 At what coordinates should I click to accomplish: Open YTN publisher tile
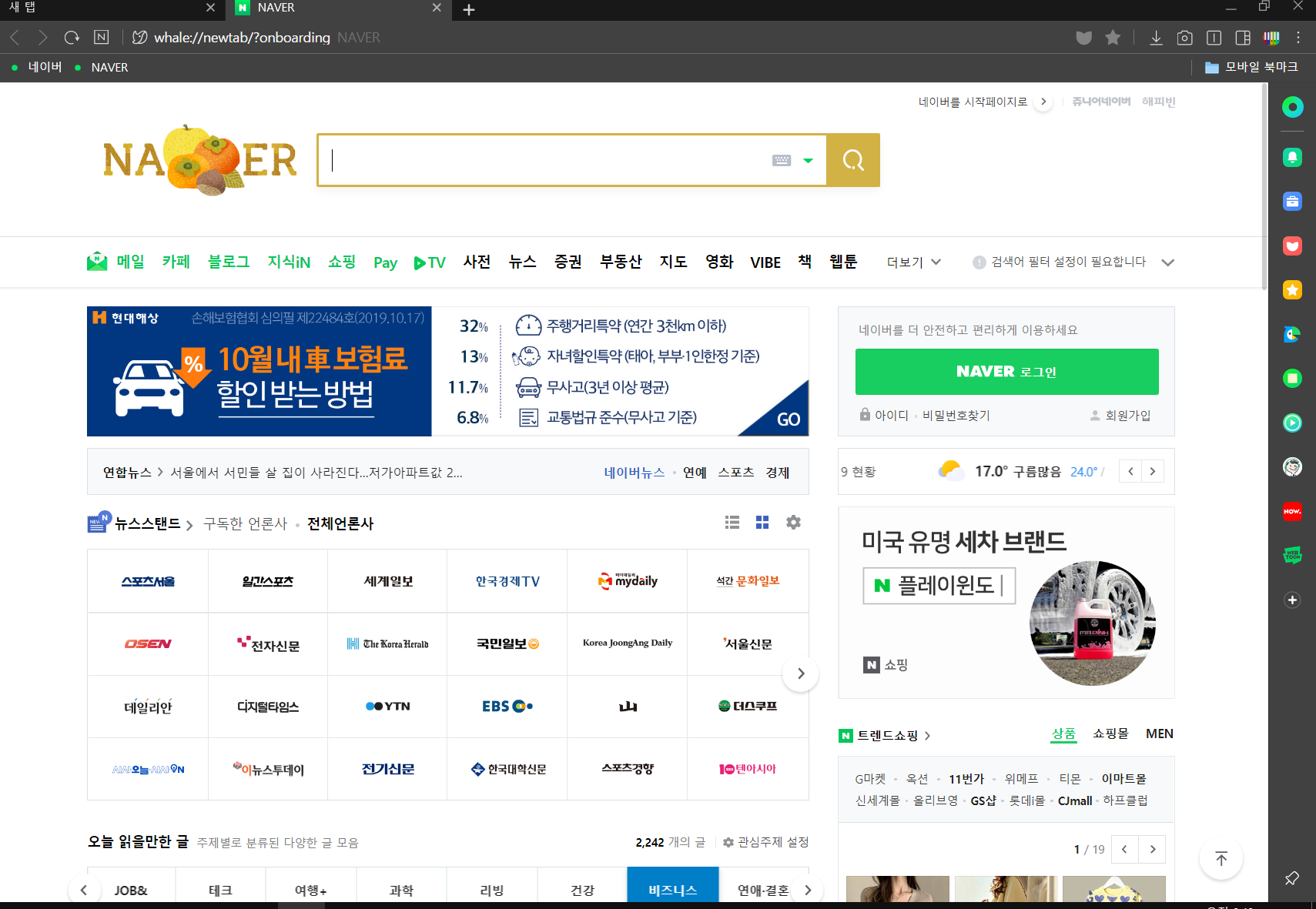pyautogui.click(x=387, y=707)
